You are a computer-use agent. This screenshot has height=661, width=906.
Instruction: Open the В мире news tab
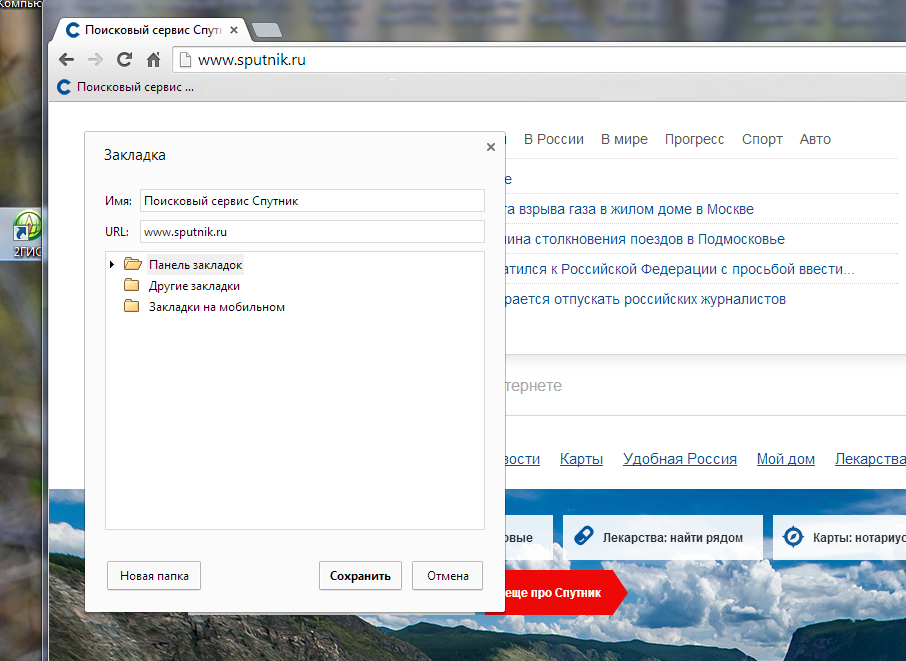pyautogui.click(x=624, y=139)
